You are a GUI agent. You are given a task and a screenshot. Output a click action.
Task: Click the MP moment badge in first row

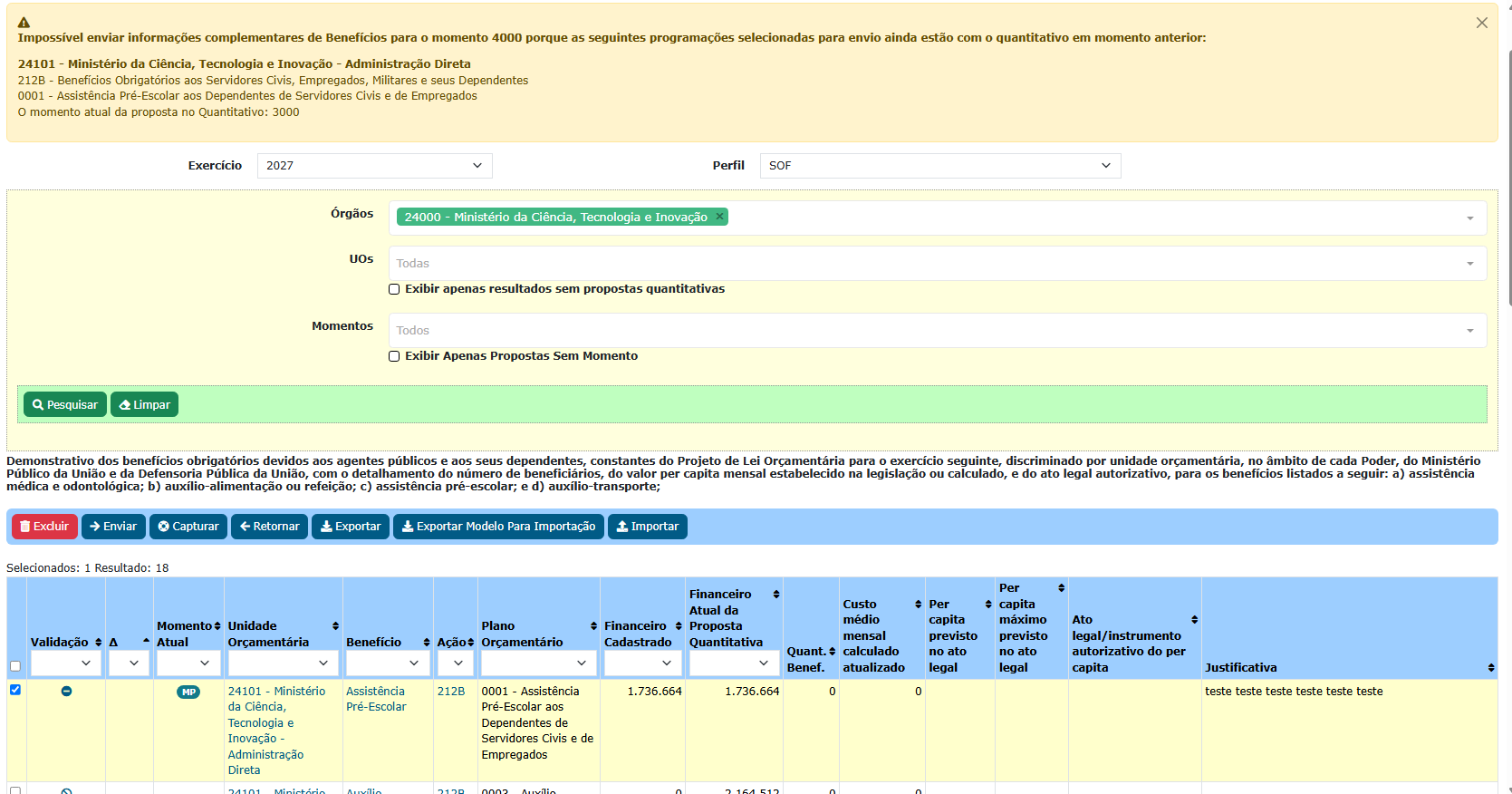pyautogui.click(x=188, y=692)
